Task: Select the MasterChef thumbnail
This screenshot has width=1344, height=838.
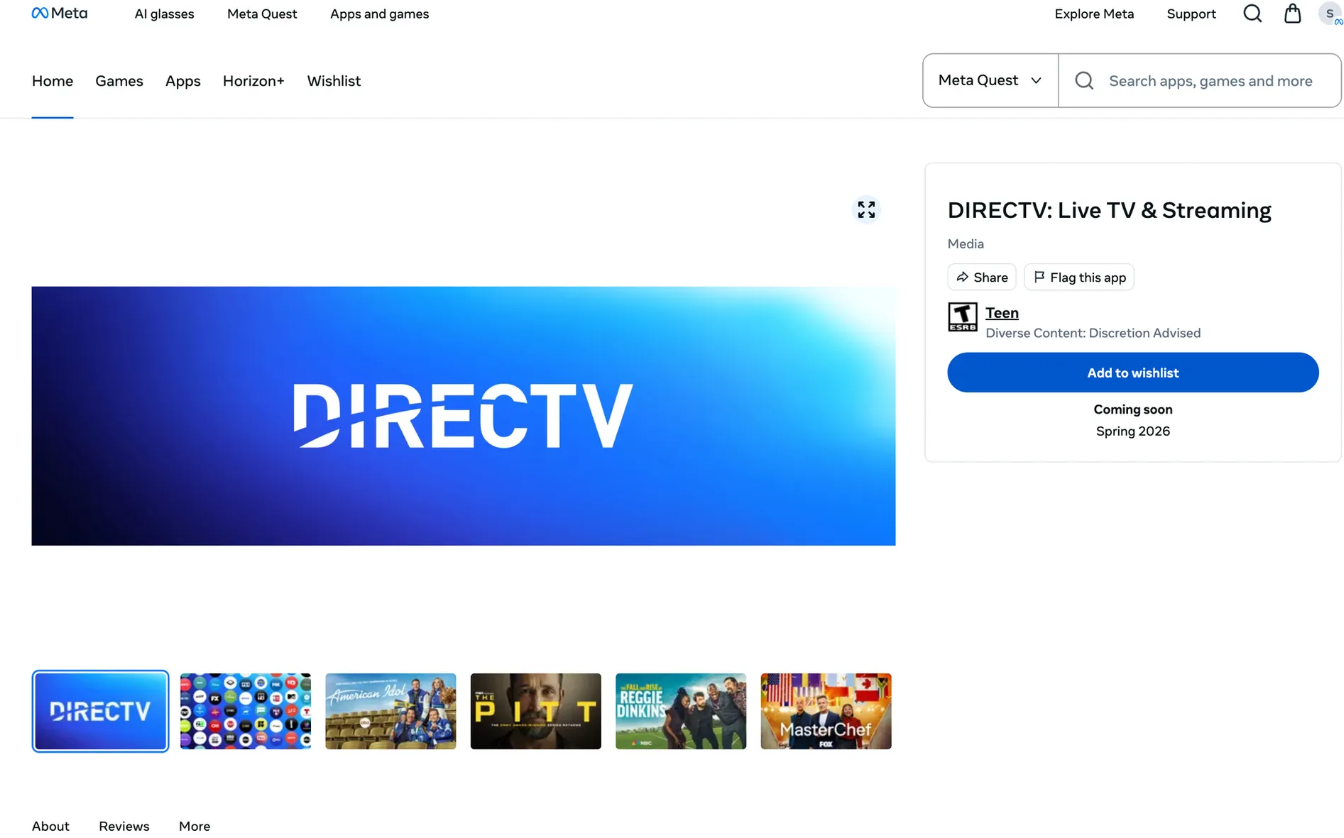Action: [826, 711]
